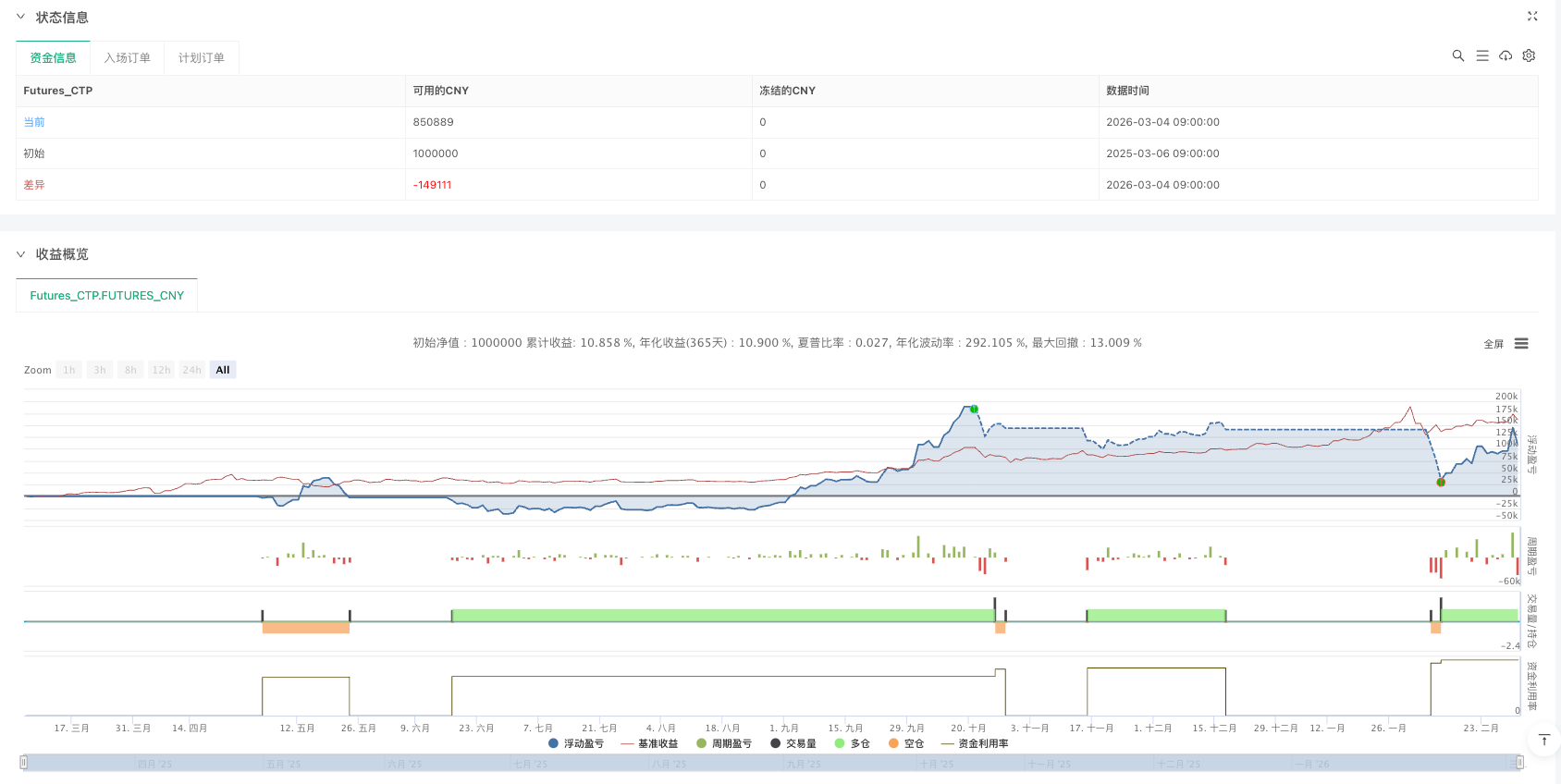Open the settings gear icon

1529,55
